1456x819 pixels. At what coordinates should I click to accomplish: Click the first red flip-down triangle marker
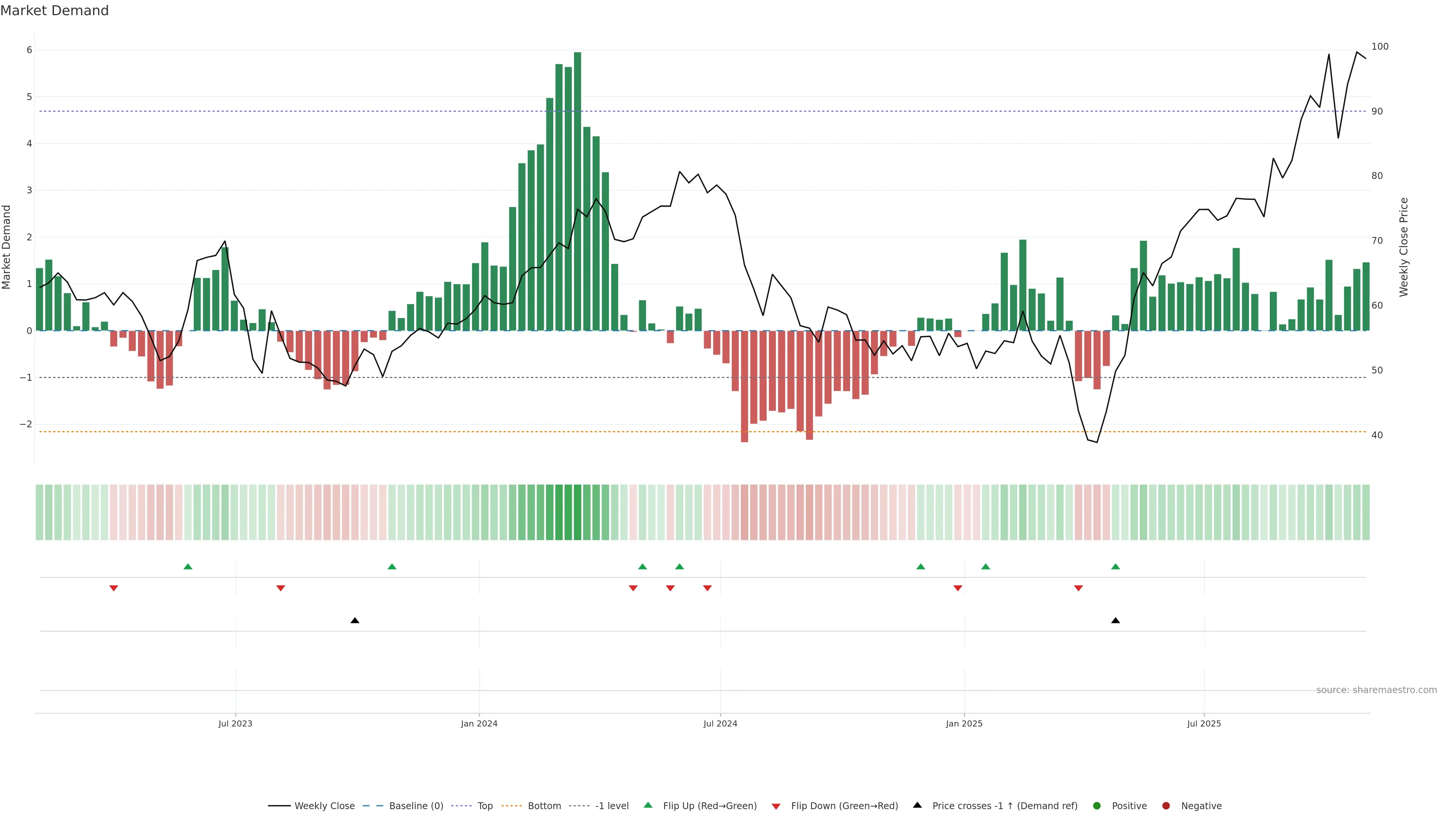pos(114,588)
